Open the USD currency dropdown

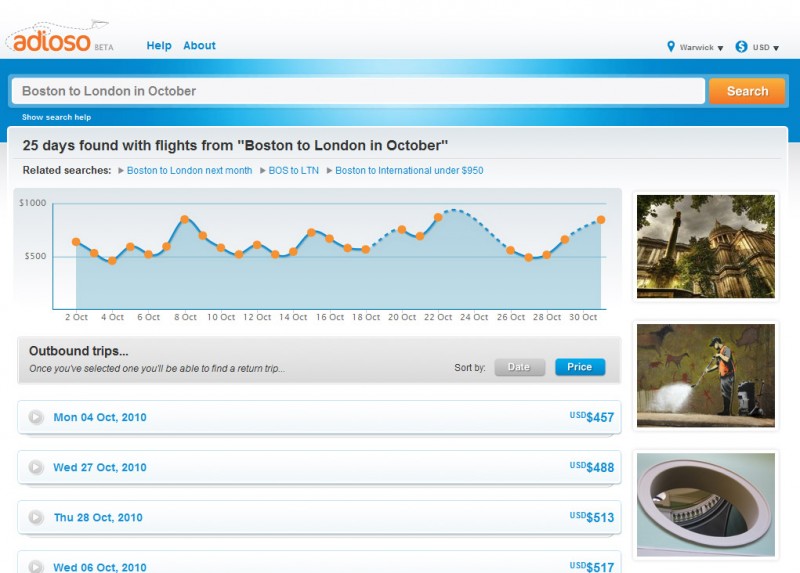click(766, 47)
